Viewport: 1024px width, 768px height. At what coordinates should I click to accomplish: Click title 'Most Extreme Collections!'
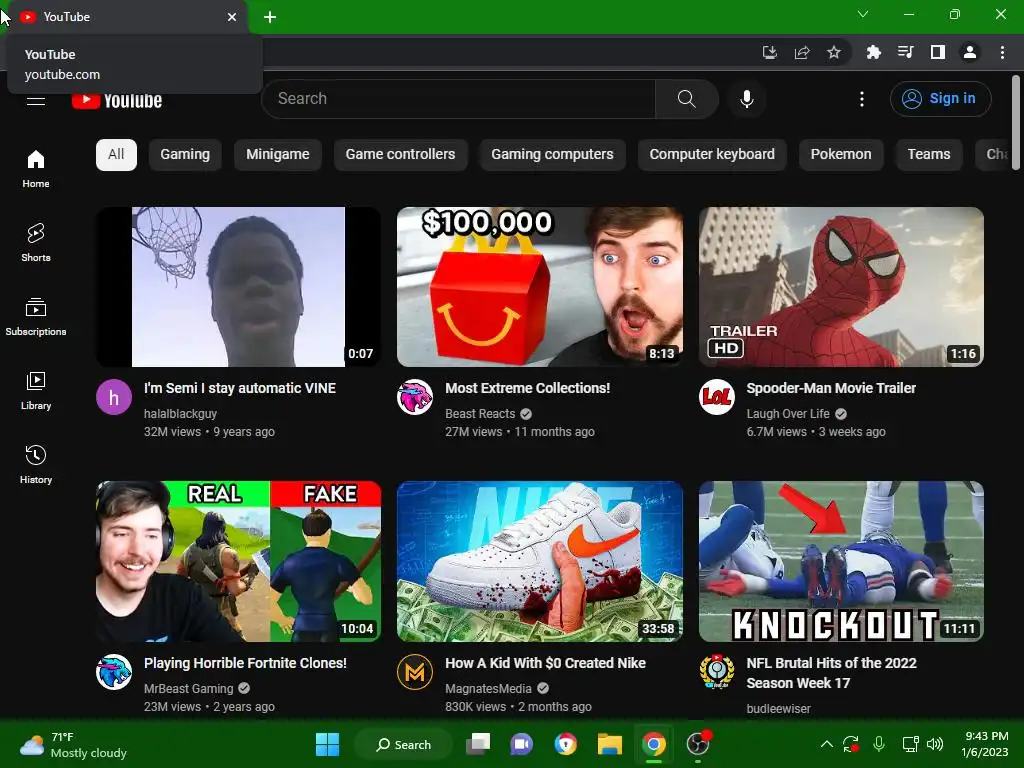pos(528,388)
